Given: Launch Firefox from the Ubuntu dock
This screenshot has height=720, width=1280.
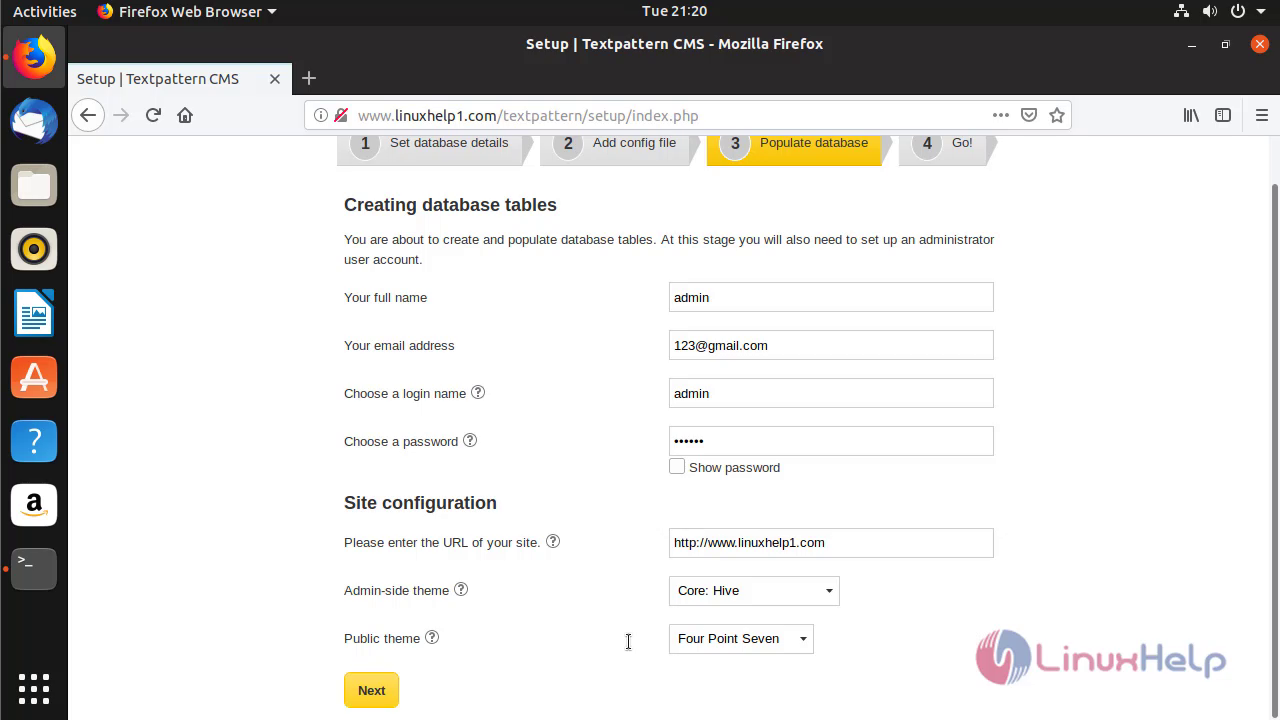Looking at the screenshot, I should pos(34,57).
